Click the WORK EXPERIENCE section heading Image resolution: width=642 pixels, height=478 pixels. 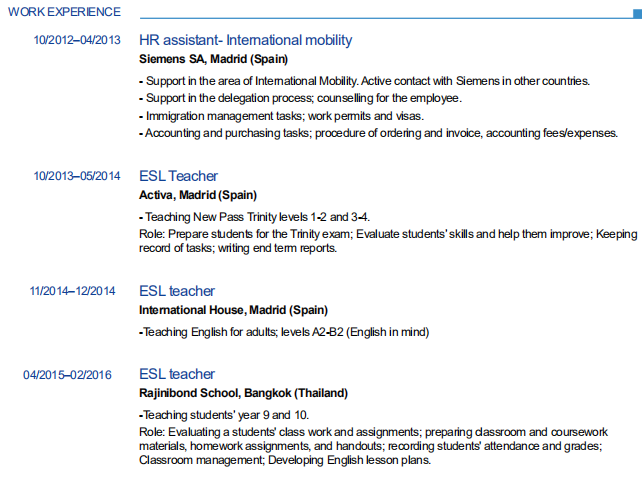pos(64,12)
